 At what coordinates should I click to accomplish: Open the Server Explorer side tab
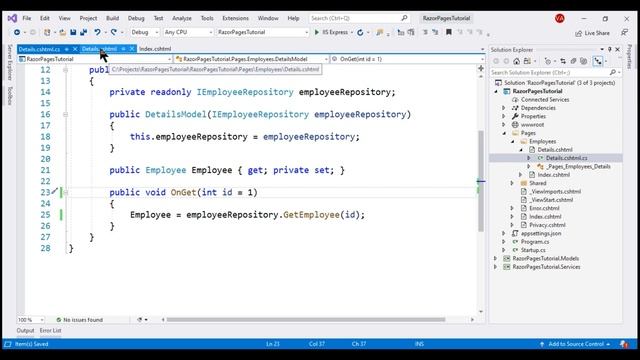pyautogui.click(x=10, y=62)
